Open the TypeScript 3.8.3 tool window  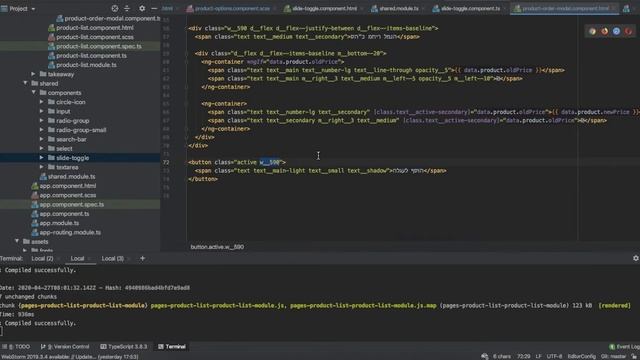click(x=124, y=347)
